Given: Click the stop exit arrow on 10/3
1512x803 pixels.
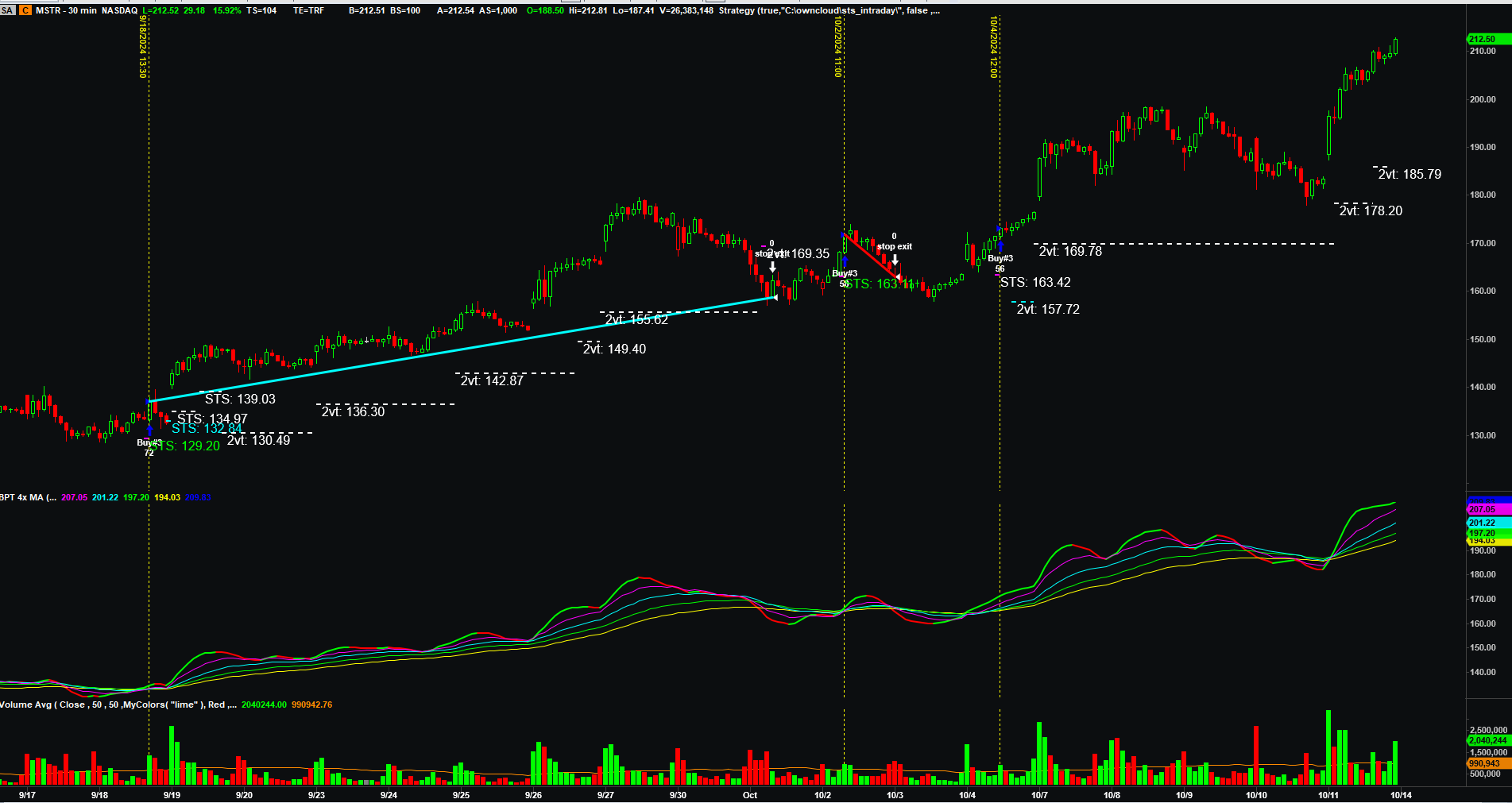Looking at the screenshot, I should click(895, 260).
